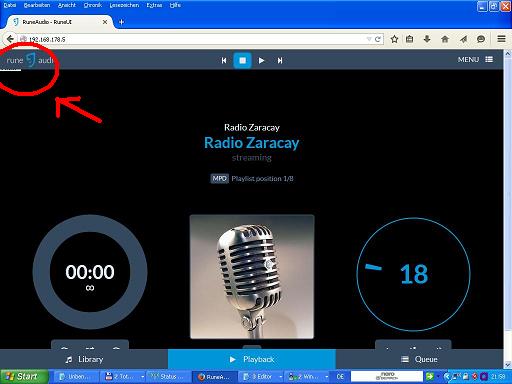
Task: Reload the page with the refresh icon
Action: (x=378, y=39)
